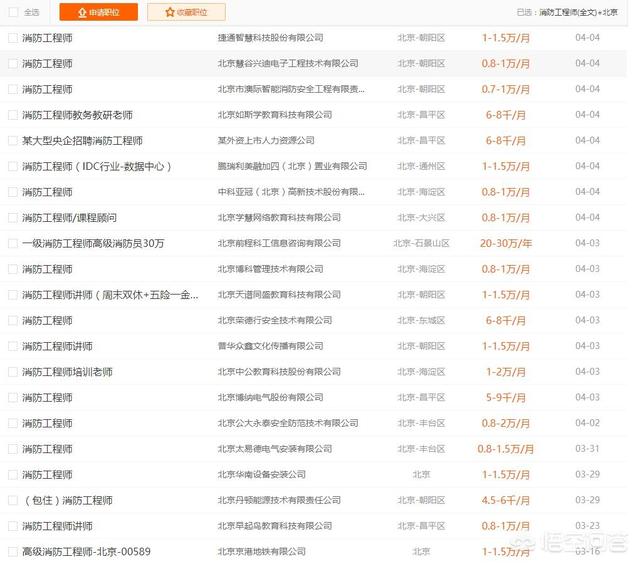Click the 03-23 posting date
Image resolution: width=640 pixels, height=564 pixels.
point(587,526)
